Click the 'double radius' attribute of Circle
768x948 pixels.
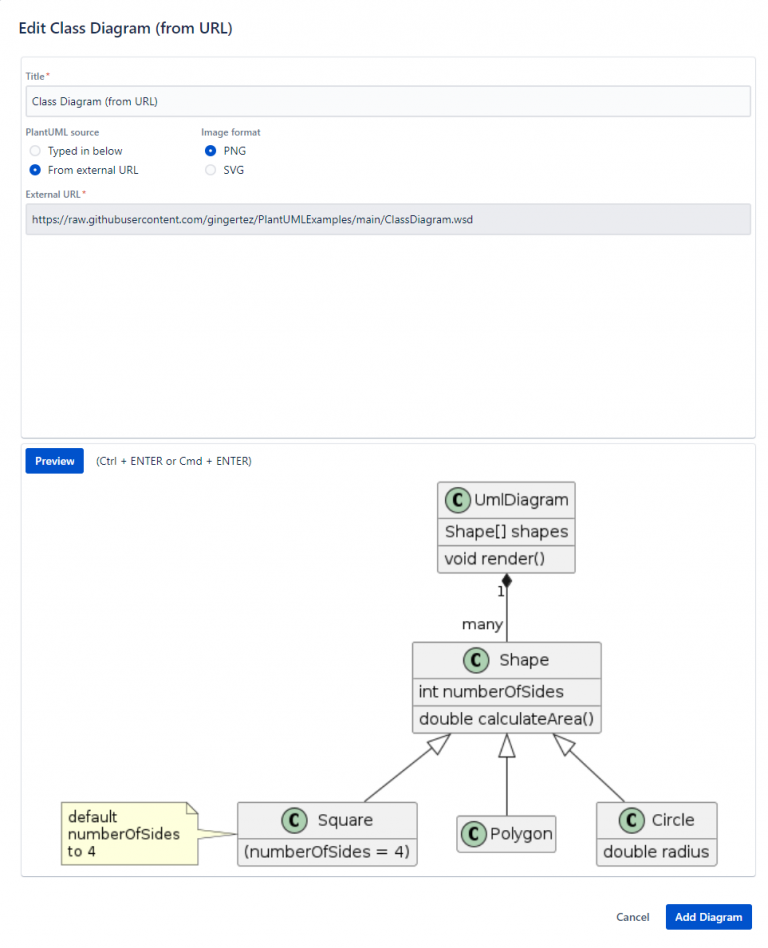pos(656,852)
